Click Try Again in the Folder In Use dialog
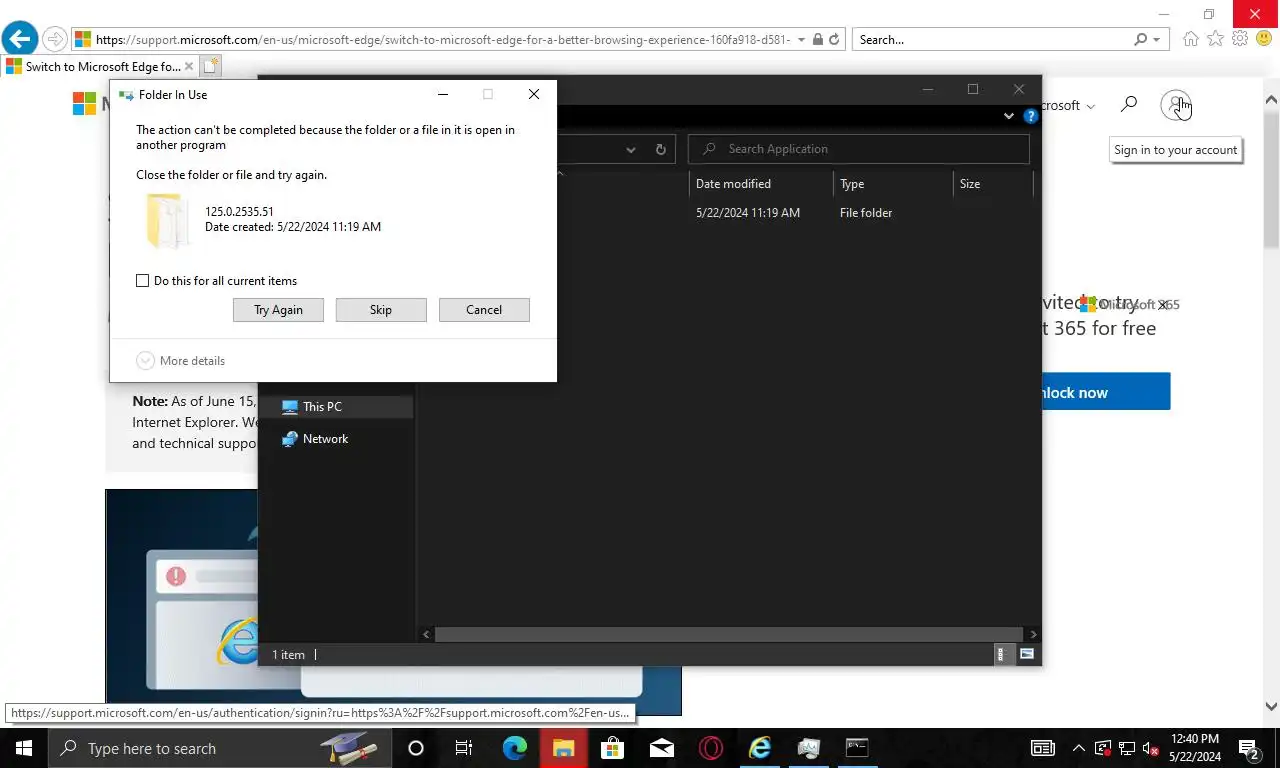The image size is (1280, 768). 278,310
